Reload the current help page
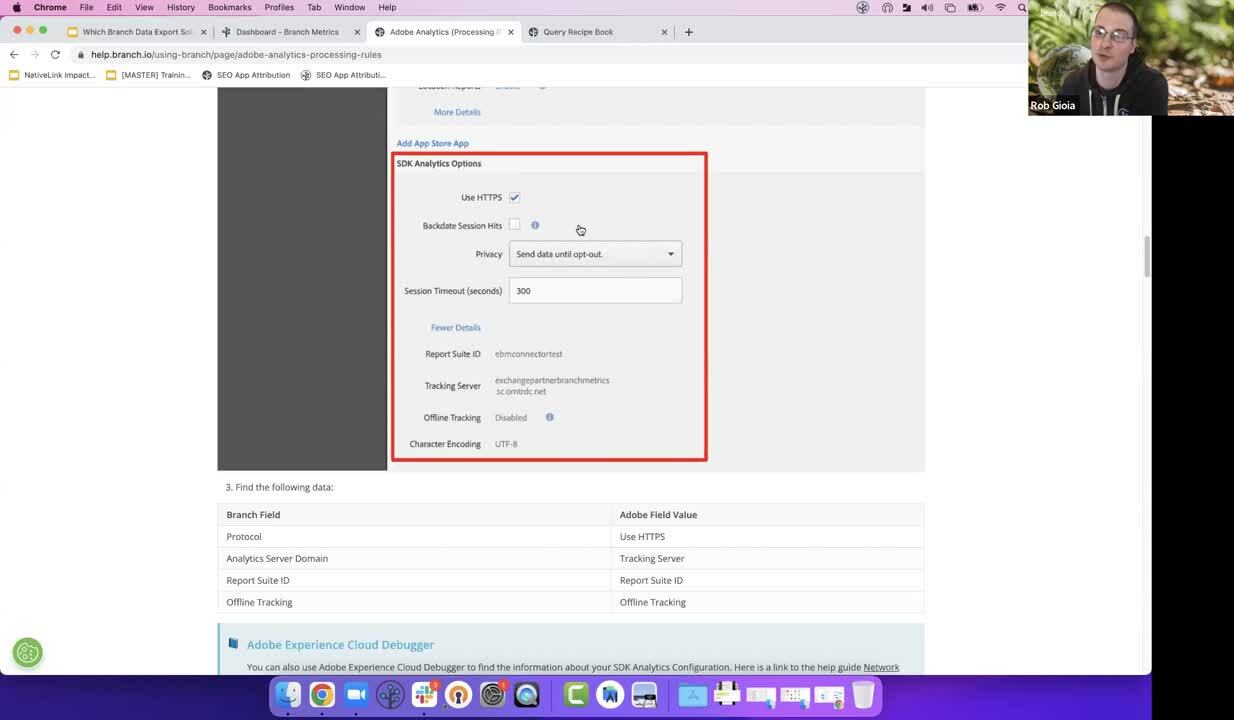The width and height of the screenshot is (1234, 720). 55,54
